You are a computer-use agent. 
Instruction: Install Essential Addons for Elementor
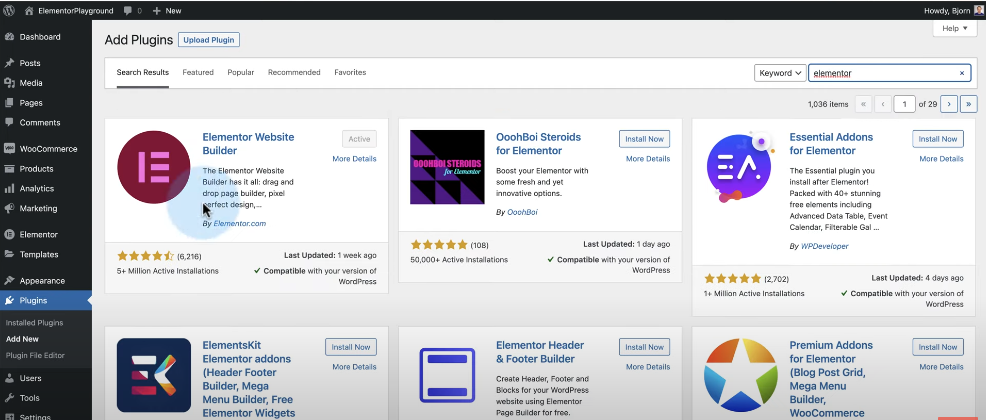[938, 139]
